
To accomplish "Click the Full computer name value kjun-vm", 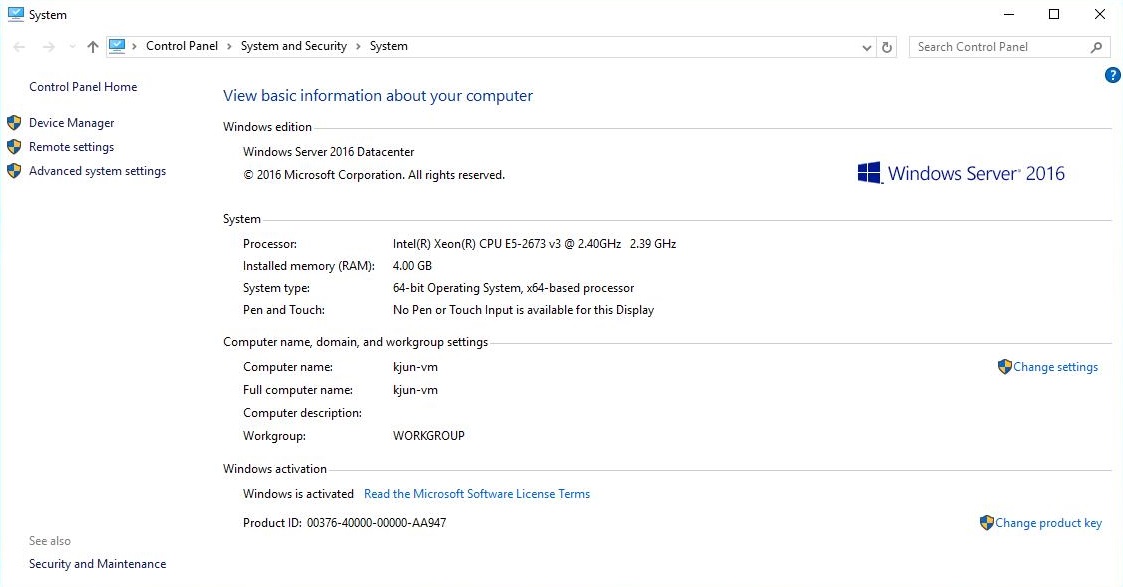I will 415,390.
